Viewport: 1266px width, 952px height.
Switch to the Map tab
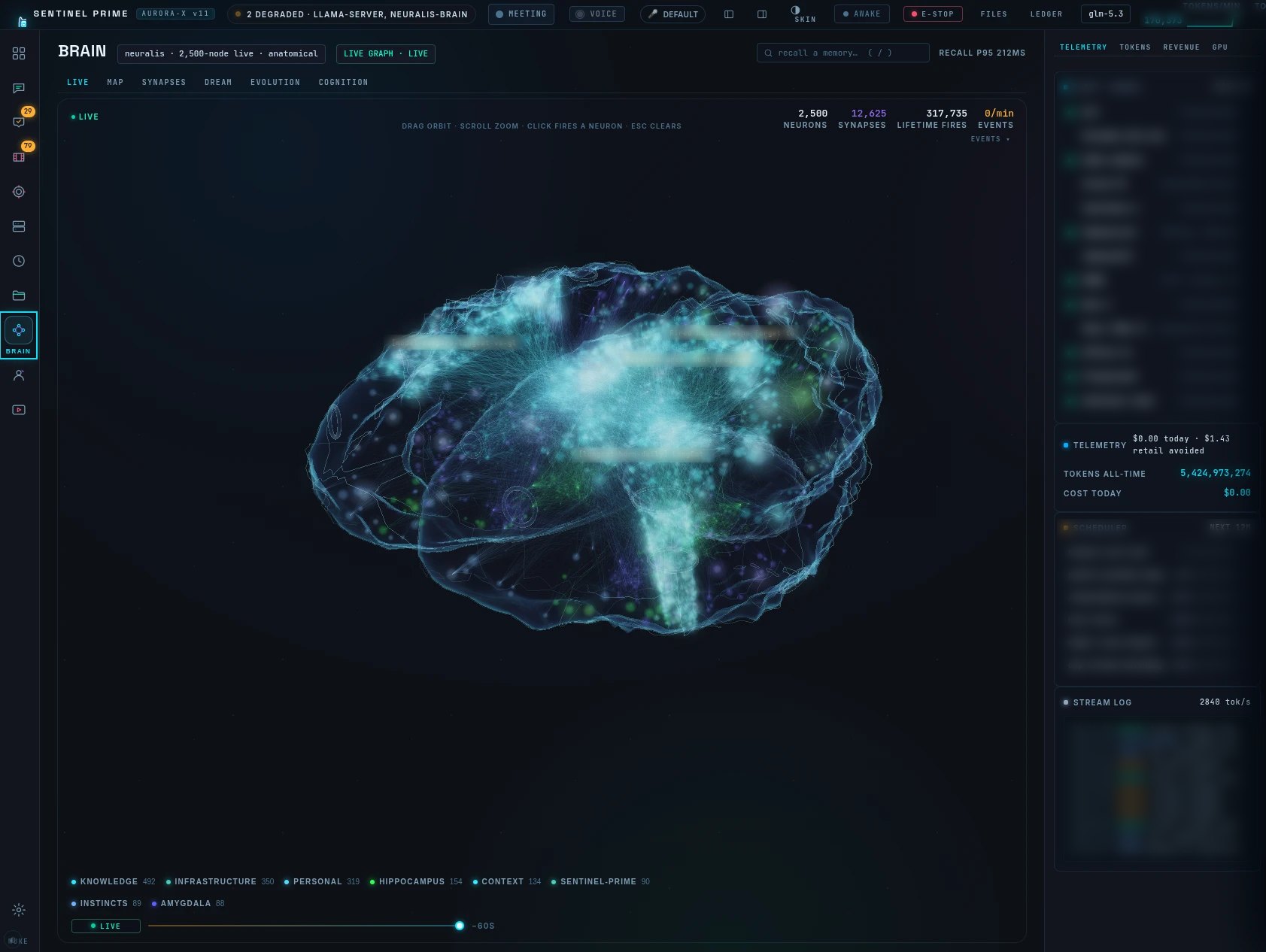click(115, 82)
